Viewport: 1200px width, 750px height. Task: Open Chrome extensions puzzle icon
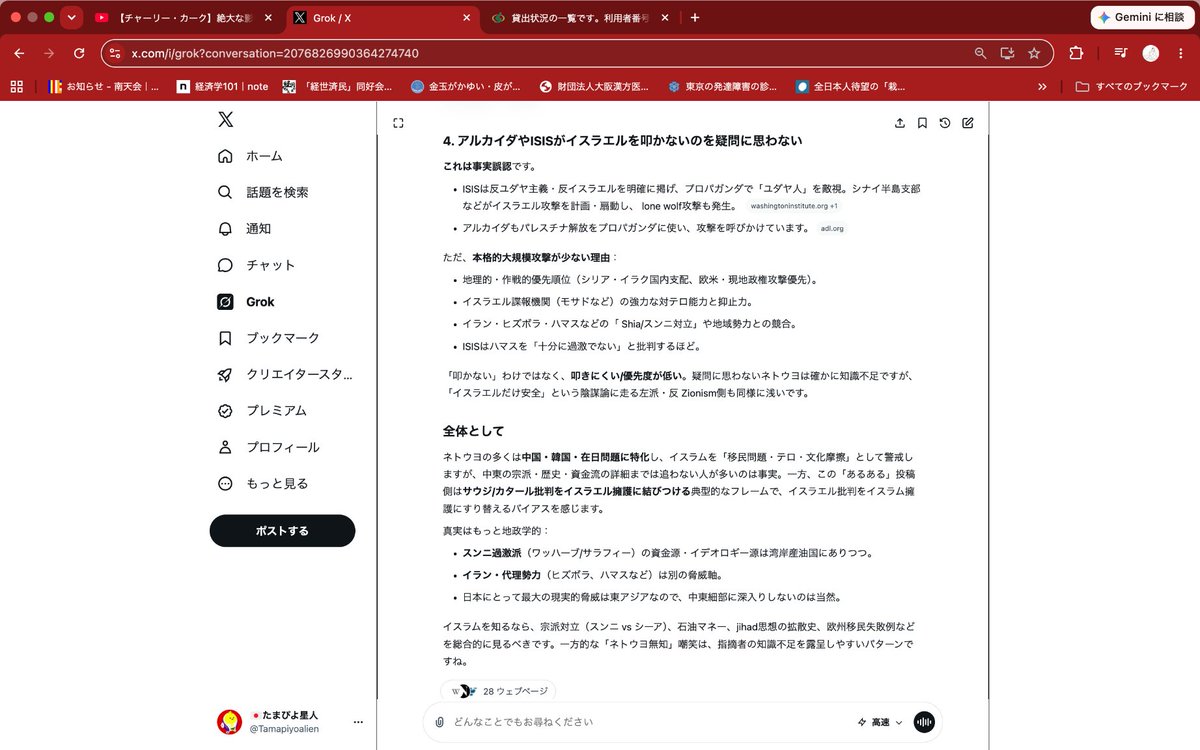pos(1076,53)
